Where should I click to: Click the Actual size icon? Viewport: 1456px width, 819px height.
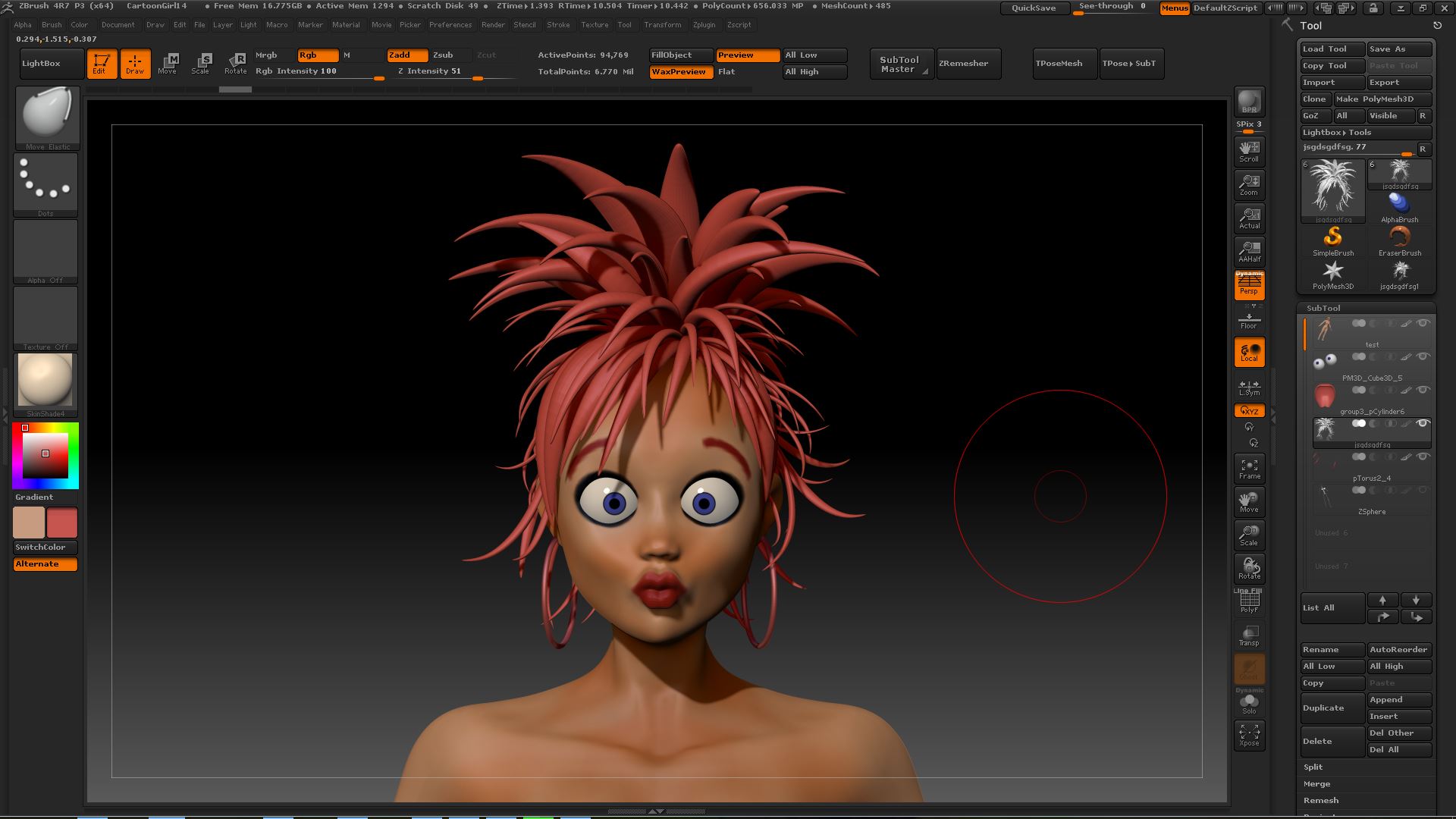(1249, 218)
